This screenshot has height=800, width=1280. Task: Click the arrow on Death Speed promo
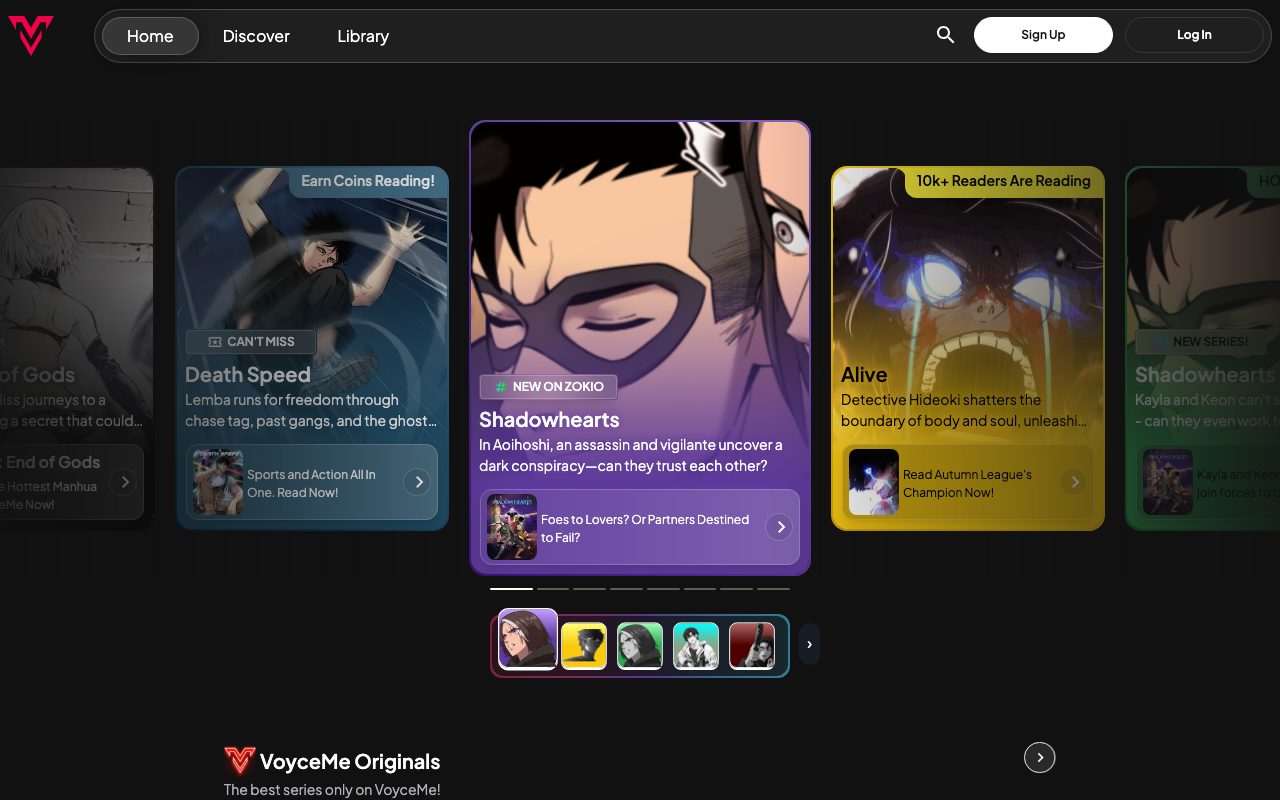[418, 482]
